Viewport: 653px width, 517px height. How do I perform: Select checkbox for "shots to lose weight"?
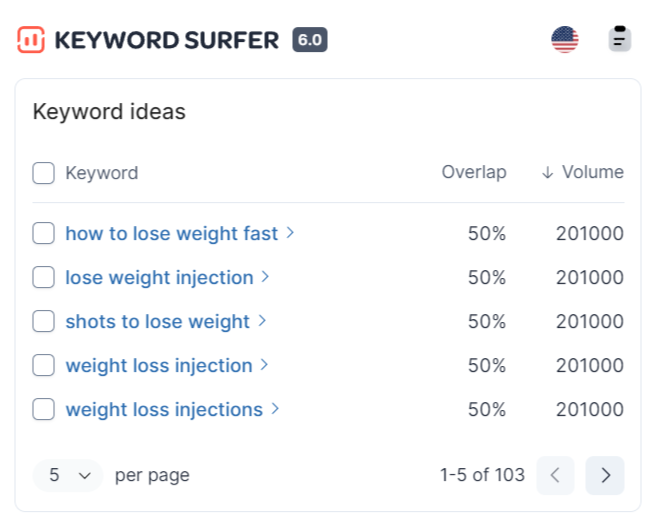pos(43,321)
